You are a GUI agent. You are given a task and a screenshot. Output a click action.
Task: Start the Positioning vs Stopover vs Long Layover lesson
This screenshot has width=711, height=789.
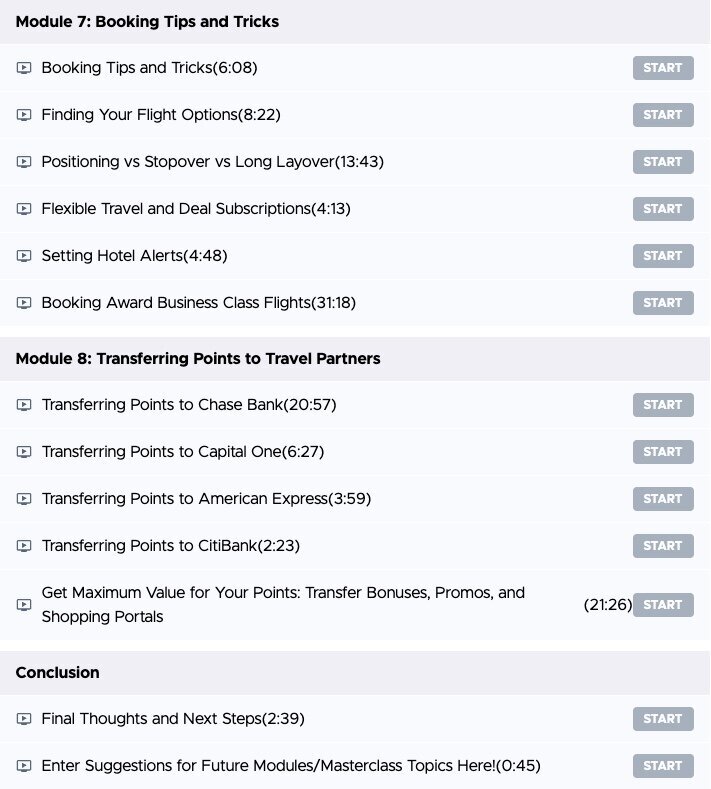point(663,162)
